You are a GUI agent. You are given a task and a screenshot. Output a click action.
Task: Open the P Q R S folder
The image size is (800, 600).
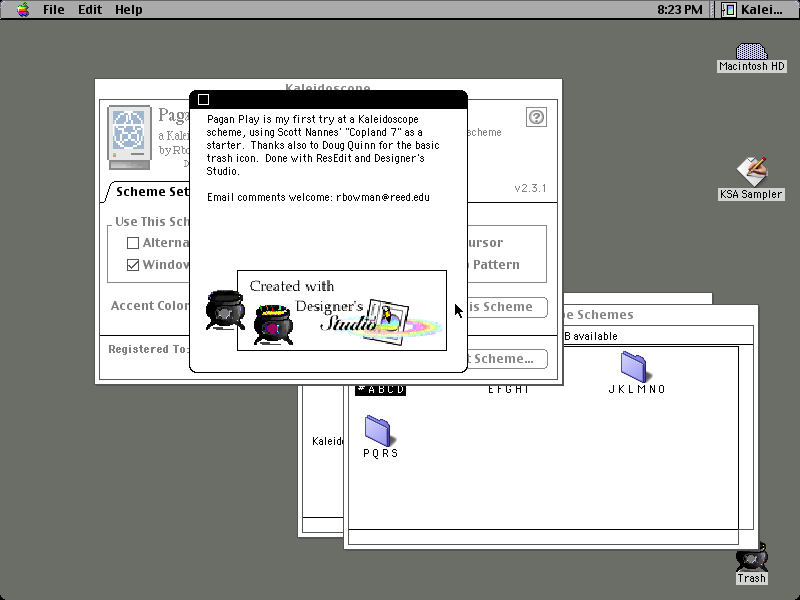coord(378,431)
